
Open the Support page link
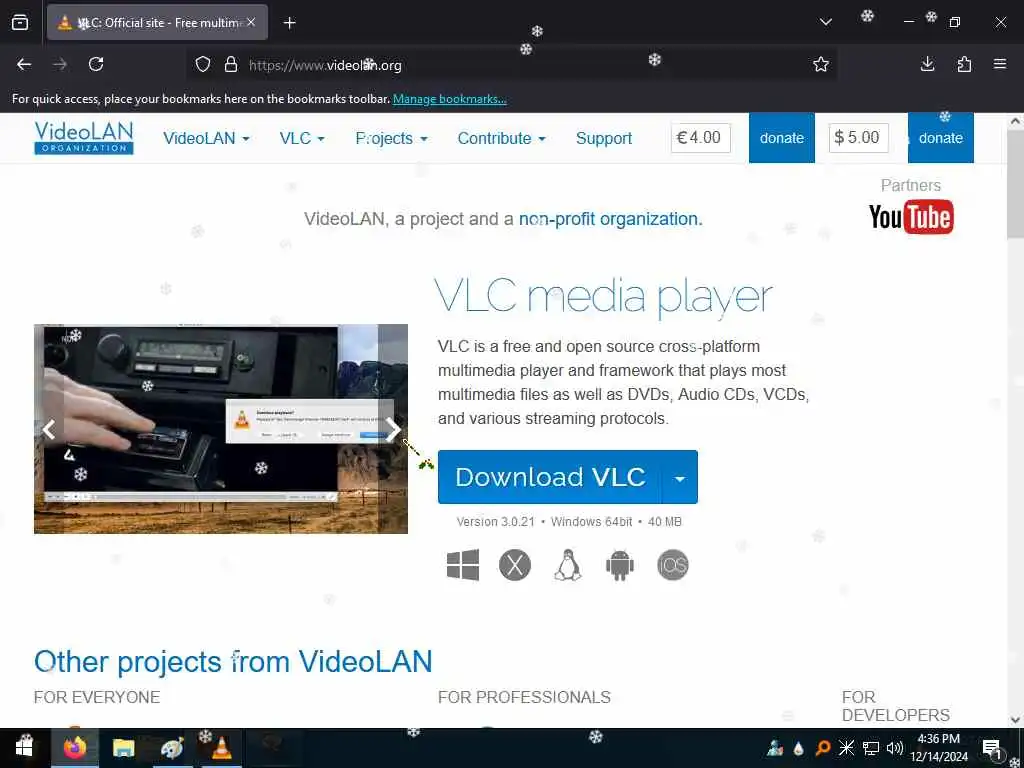604,138
